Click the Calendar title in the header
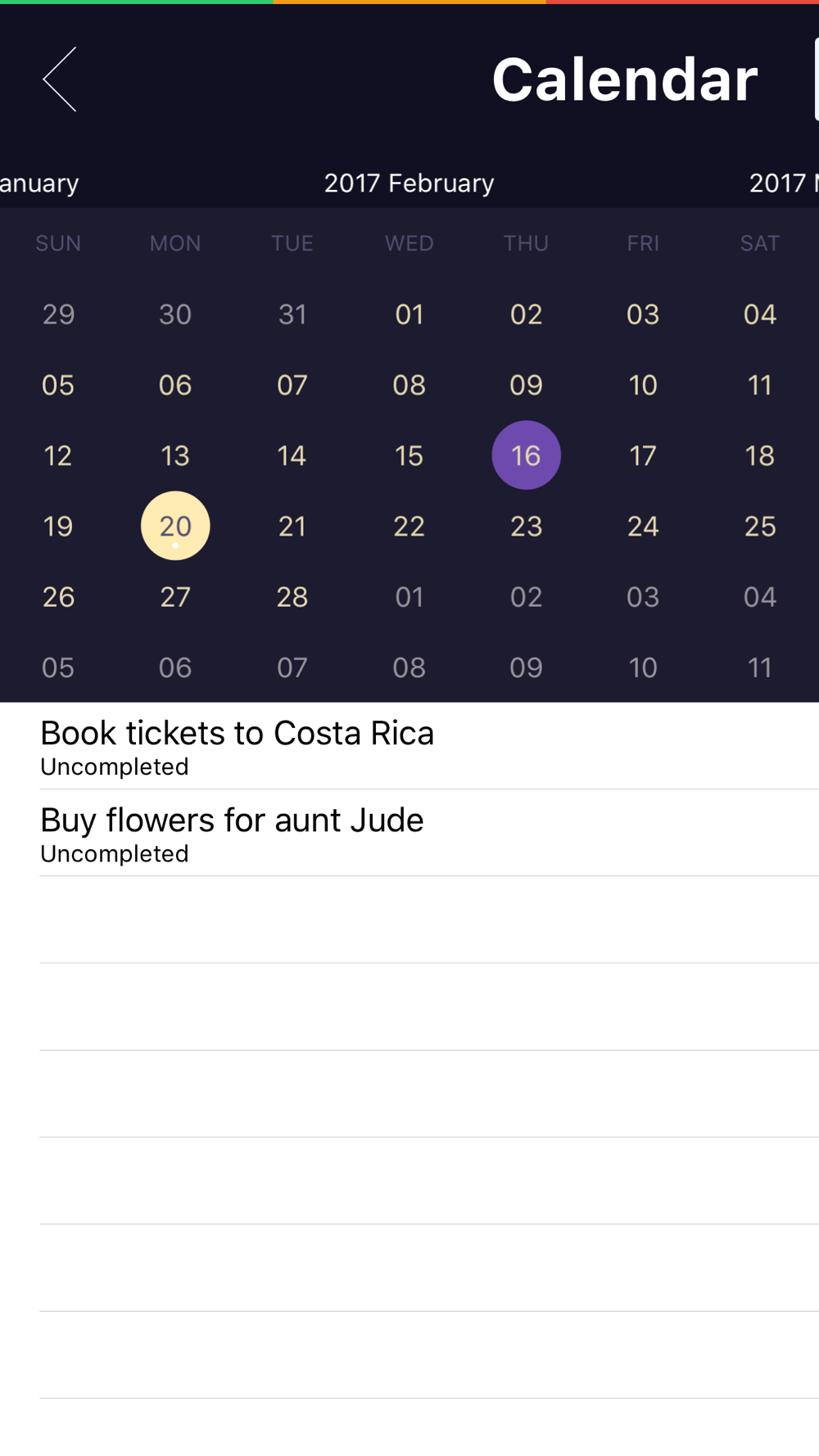The height and width of the screenshot is (1456, 819). tap(624, 79)
